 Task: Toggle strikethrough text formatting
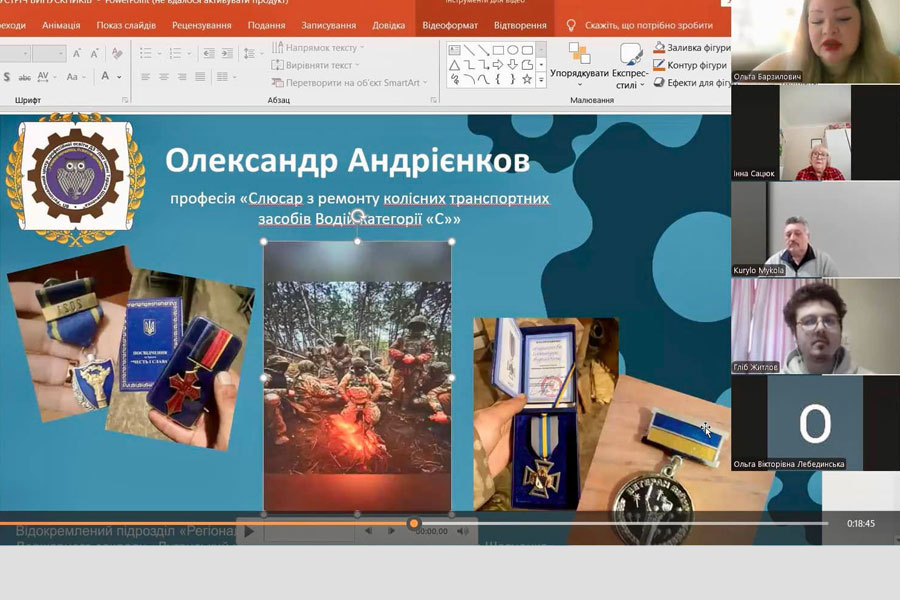click(23, 77)
